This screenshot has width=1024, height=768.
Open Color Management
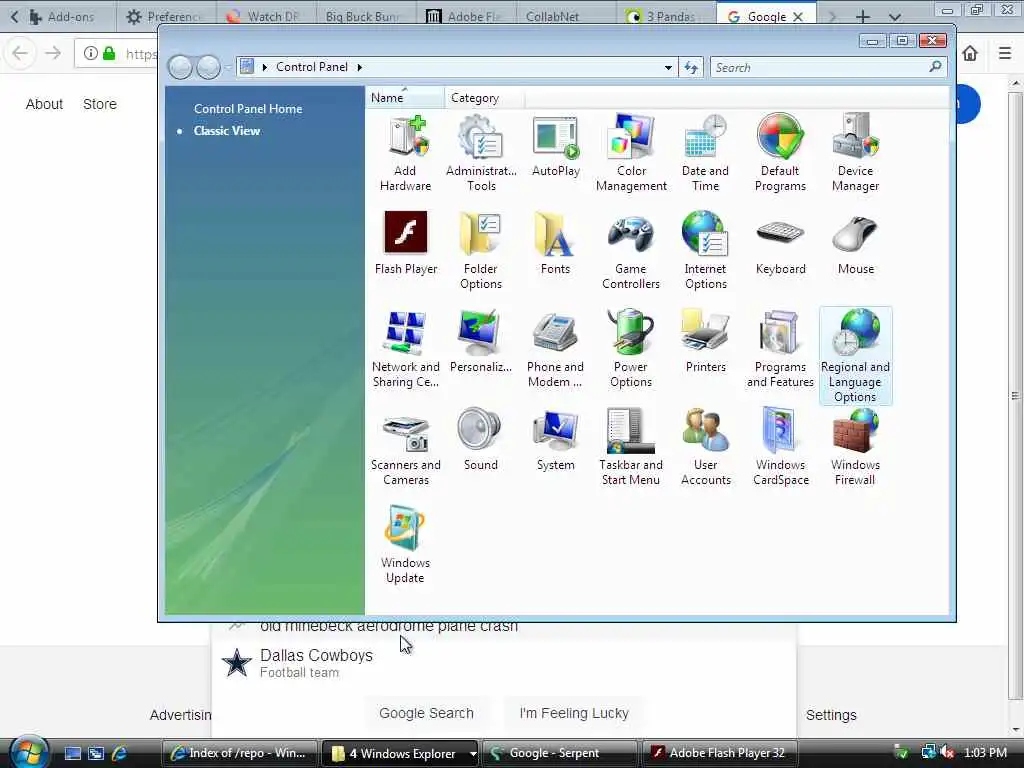631,153
